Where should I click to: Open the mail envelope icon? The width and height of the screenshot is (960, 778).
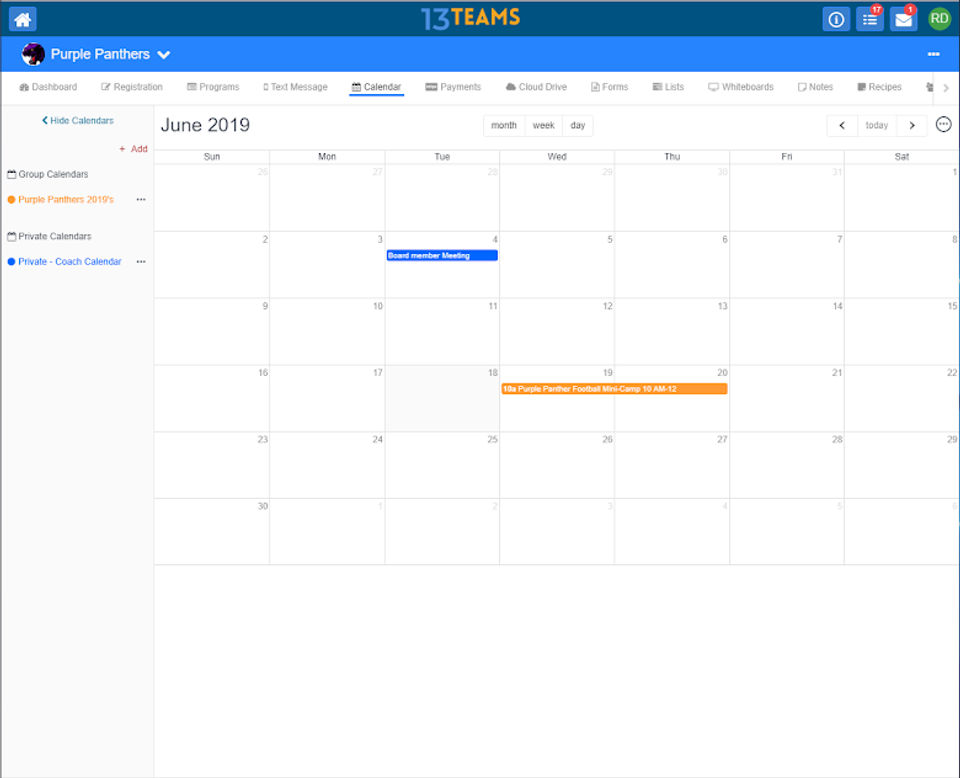click(x=903, y=19)
